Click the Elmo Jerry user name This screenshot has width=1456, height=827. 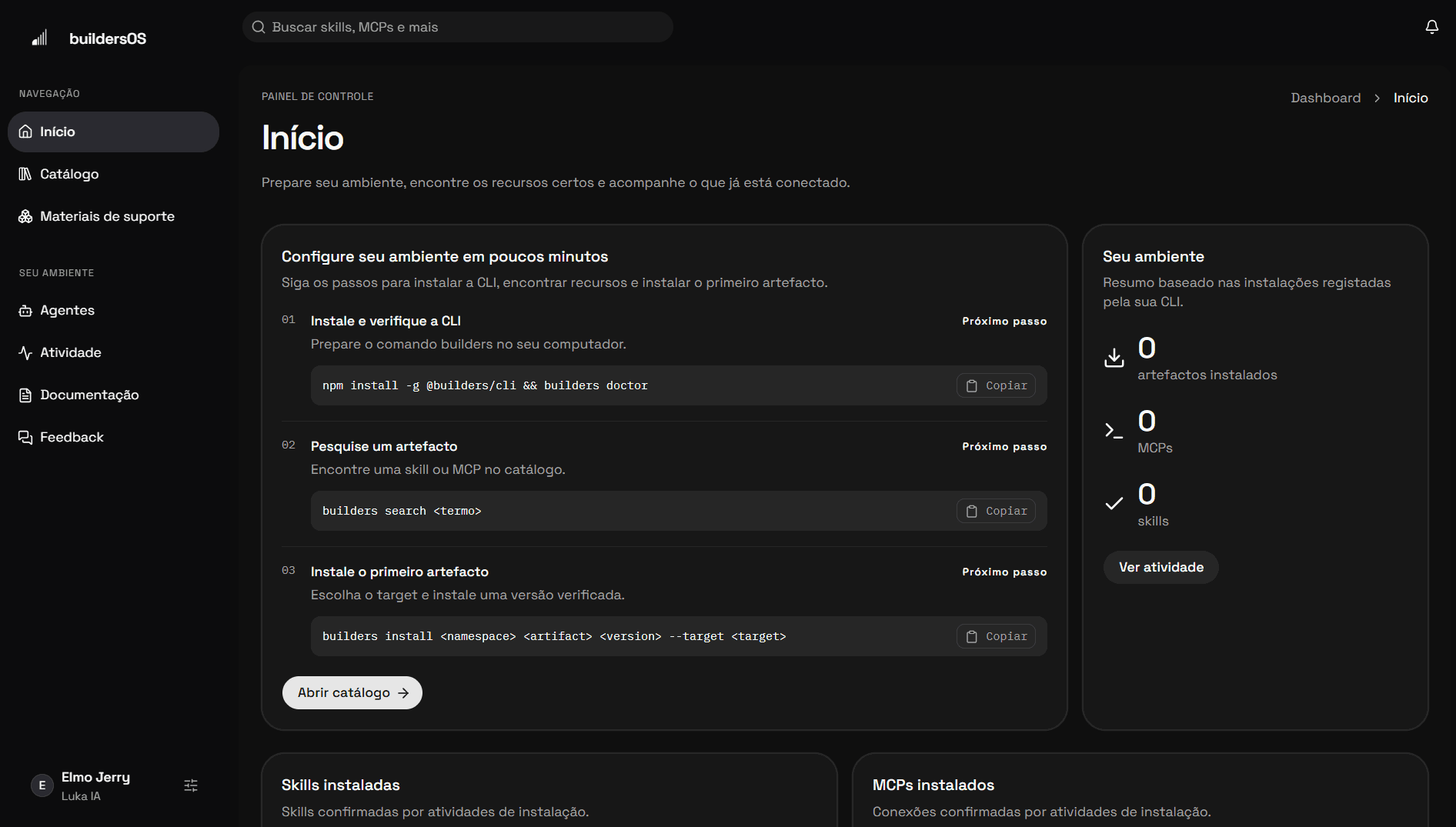(x=95, y=777)
